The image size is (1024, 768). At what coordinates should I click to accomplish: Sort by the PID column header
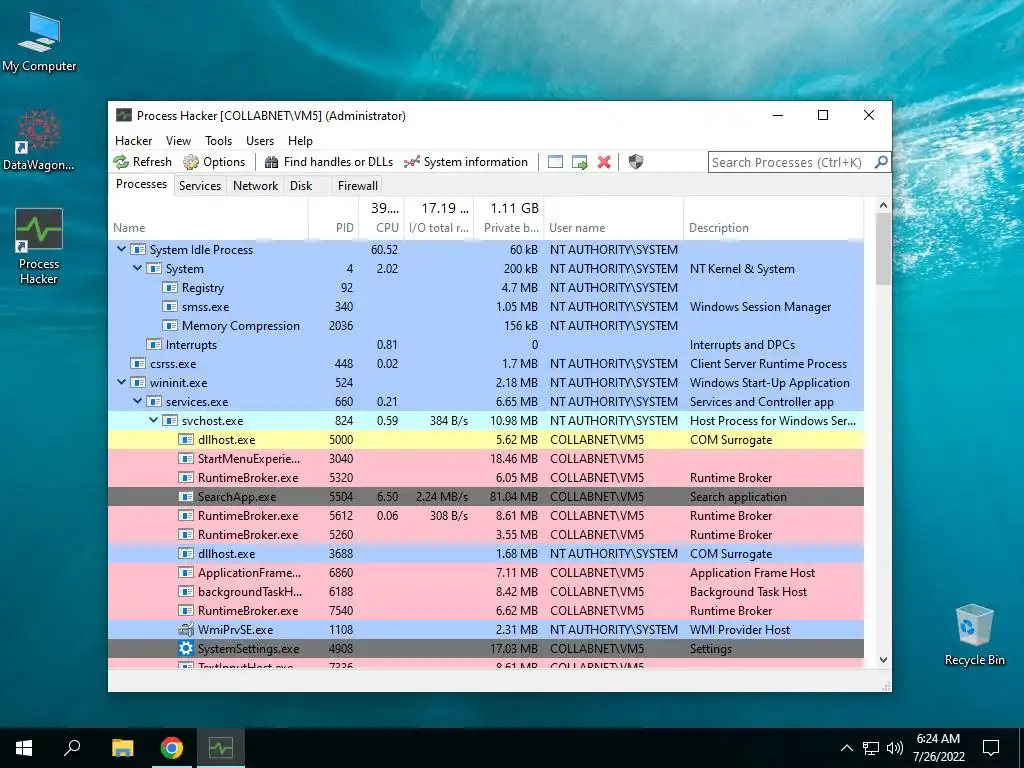point(333,219)
